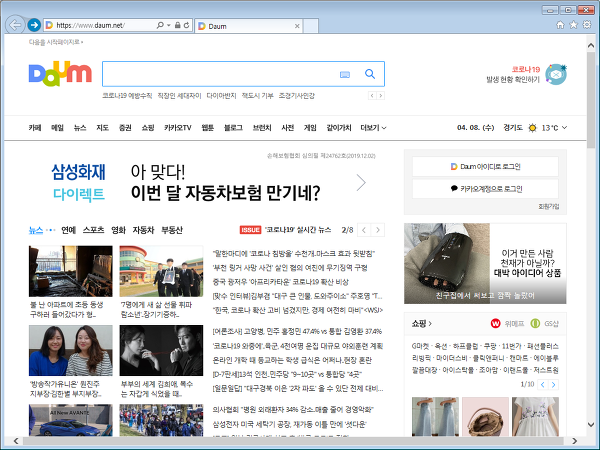Open the blue All New AVANTE car thumbnail
Image resolution: width=600 pixels, height=450 pixels.
tap(71, 420)
